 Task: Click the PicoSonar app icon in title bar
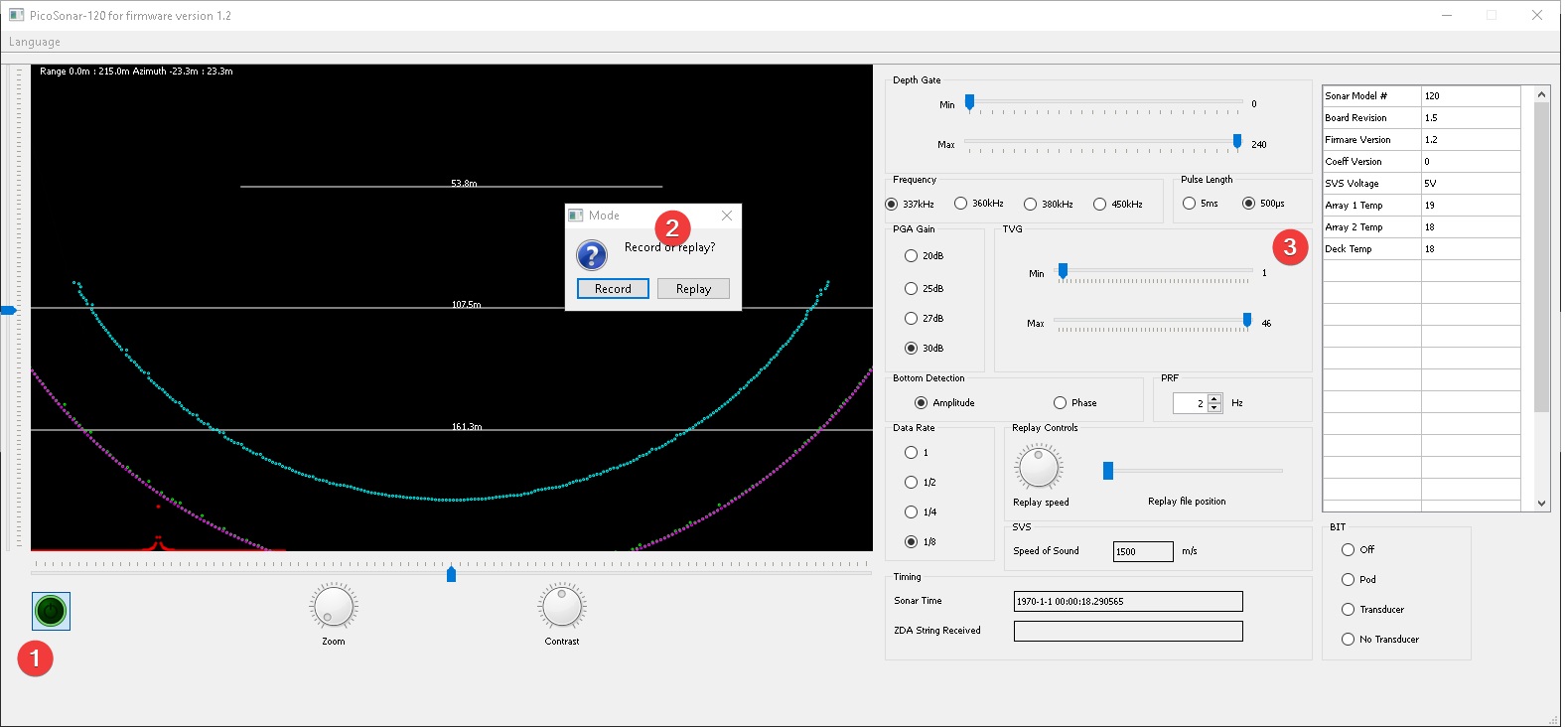pos(16,15)
